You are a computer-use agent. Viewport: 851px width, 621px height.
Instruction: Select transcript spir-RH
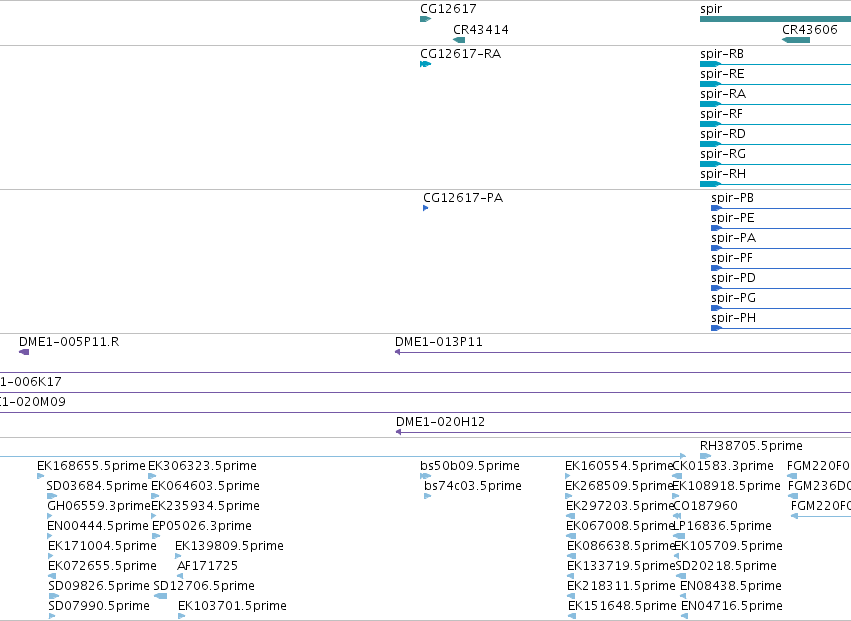723,174
